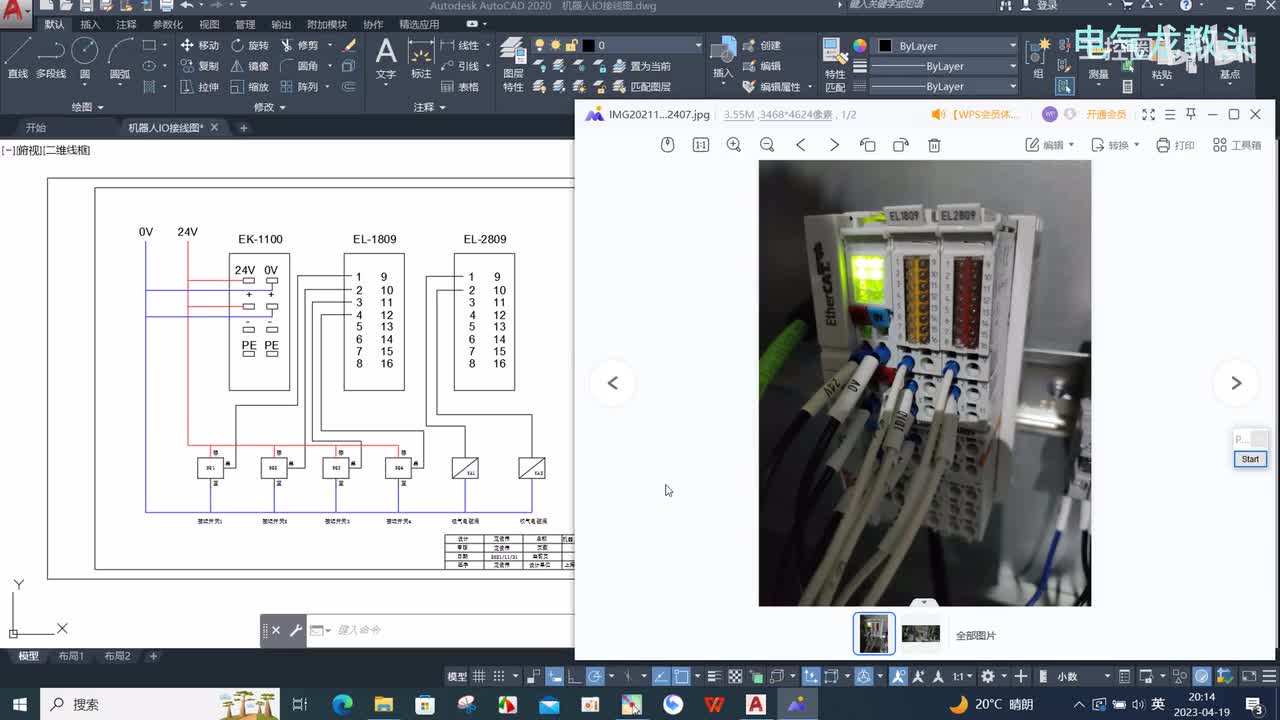Viewport: 1280px width, 720px height.
Task: Select the second image thumbnail
Action: [921, 633]
